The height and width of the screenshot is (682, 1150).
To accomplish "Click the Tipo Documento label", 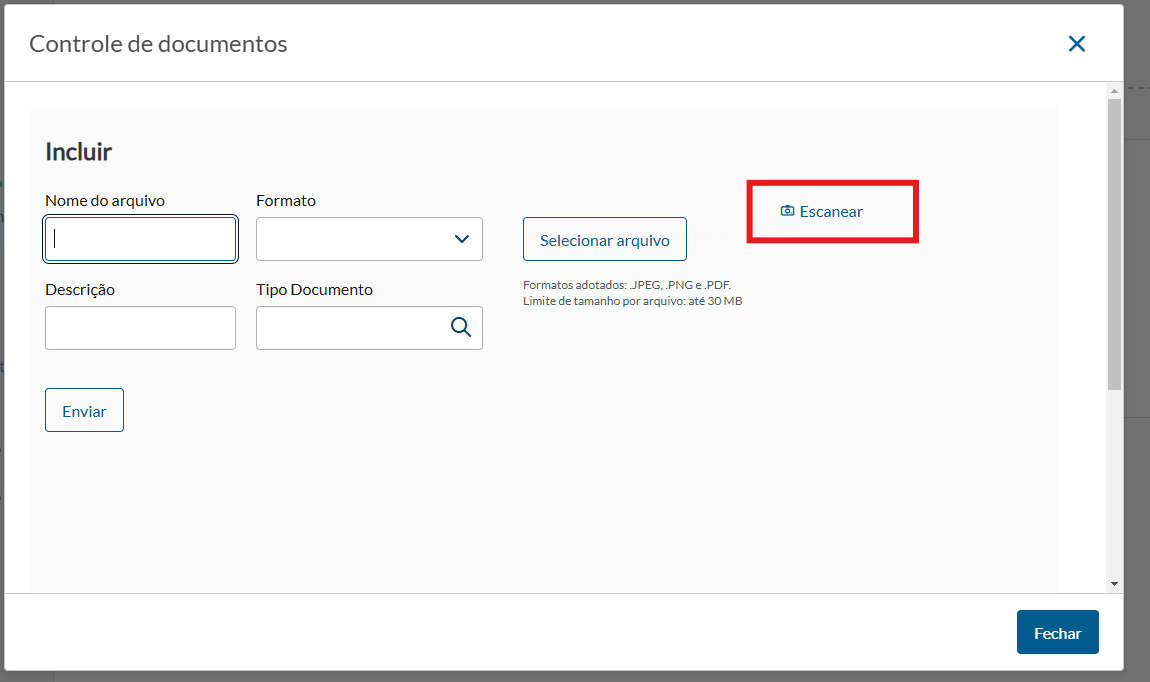I will (314, 289).
